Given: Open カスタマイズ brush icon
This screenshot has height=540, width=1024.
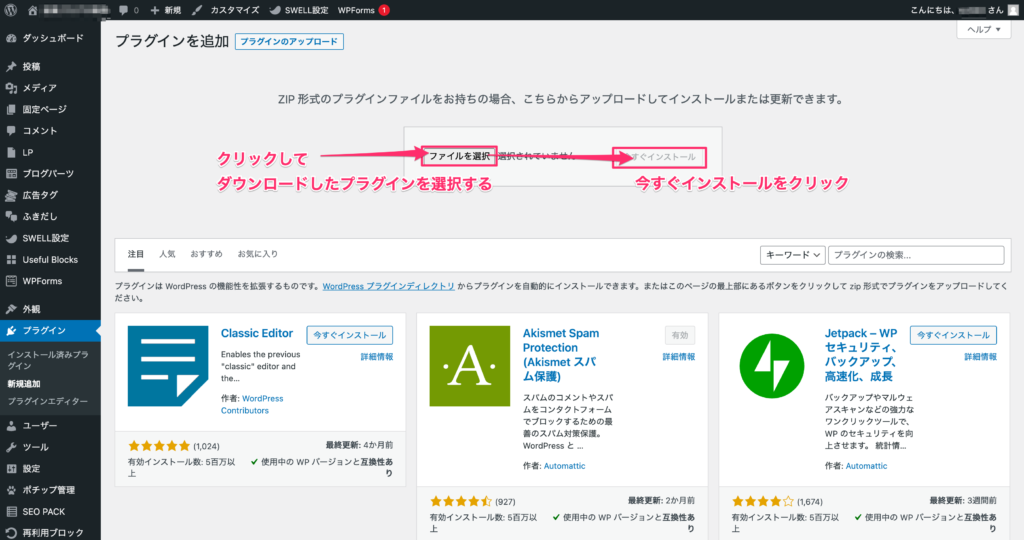Looking at the screenshot, I should coord(197,10).
